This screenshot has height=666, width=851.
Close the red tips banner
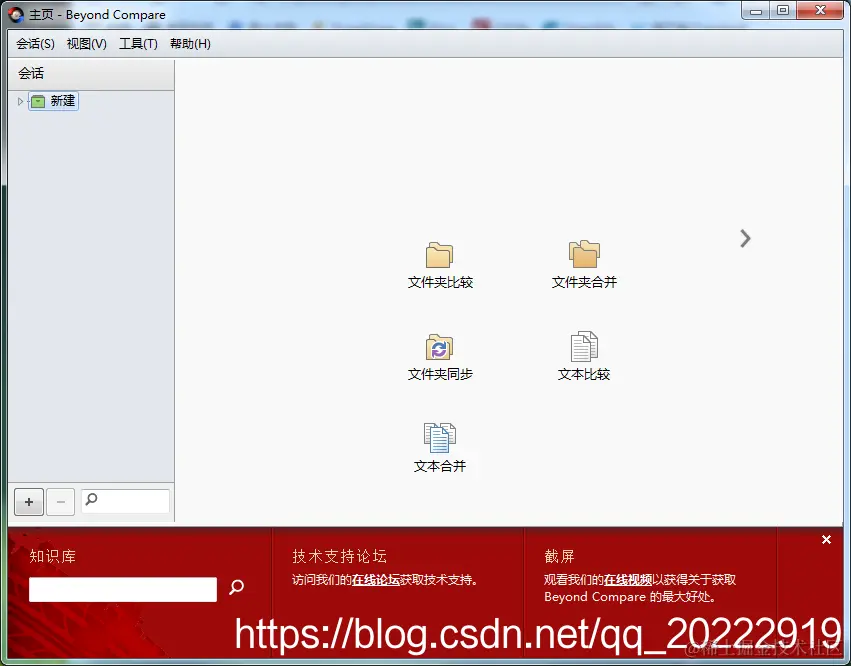coord(826,540)
